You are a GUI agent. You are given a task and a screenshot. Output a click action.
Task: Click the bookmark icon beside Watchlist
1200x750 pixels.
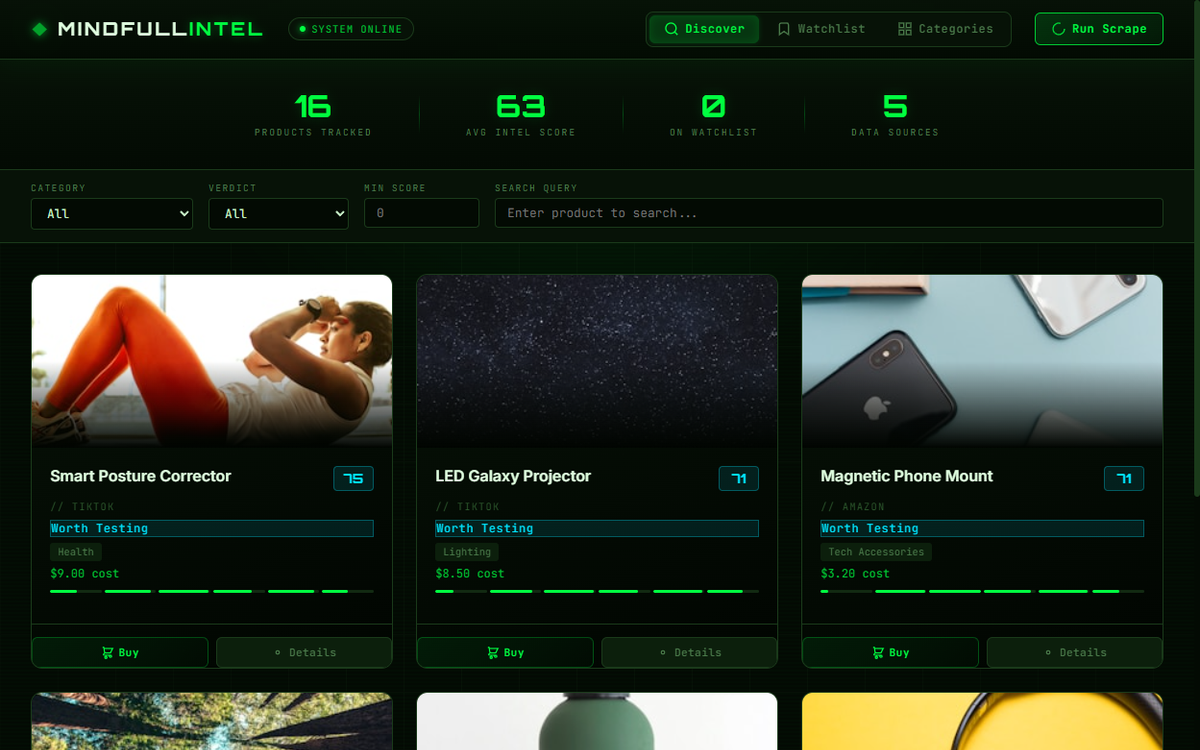(784, 29)
